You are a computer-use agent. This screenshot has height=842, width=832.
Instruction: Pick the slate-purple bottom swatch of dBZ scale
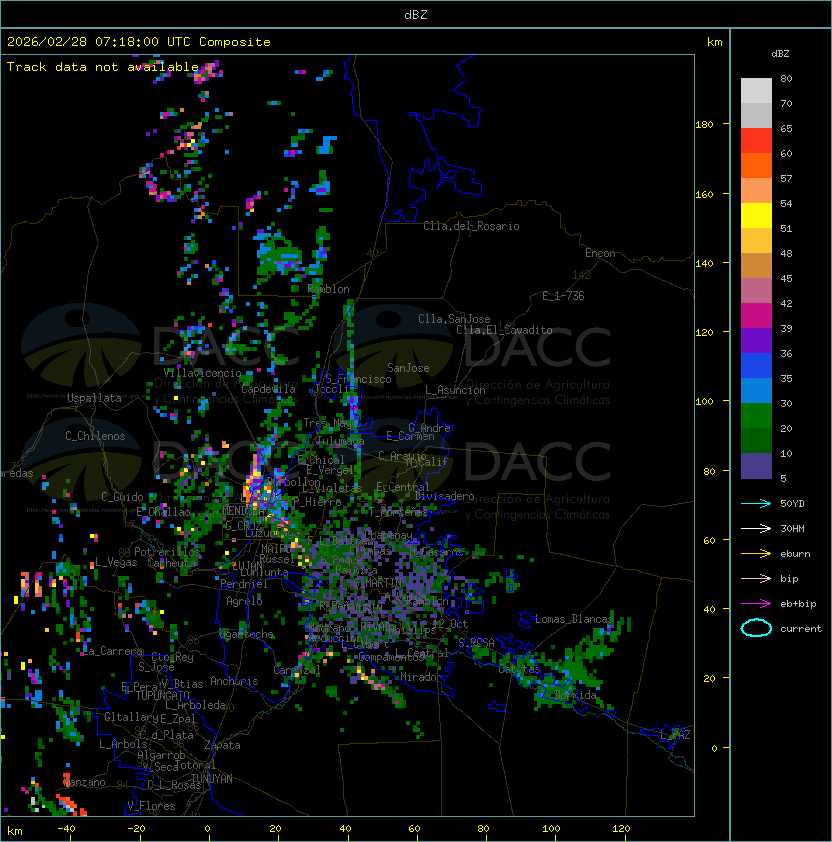tap(756, 466)
